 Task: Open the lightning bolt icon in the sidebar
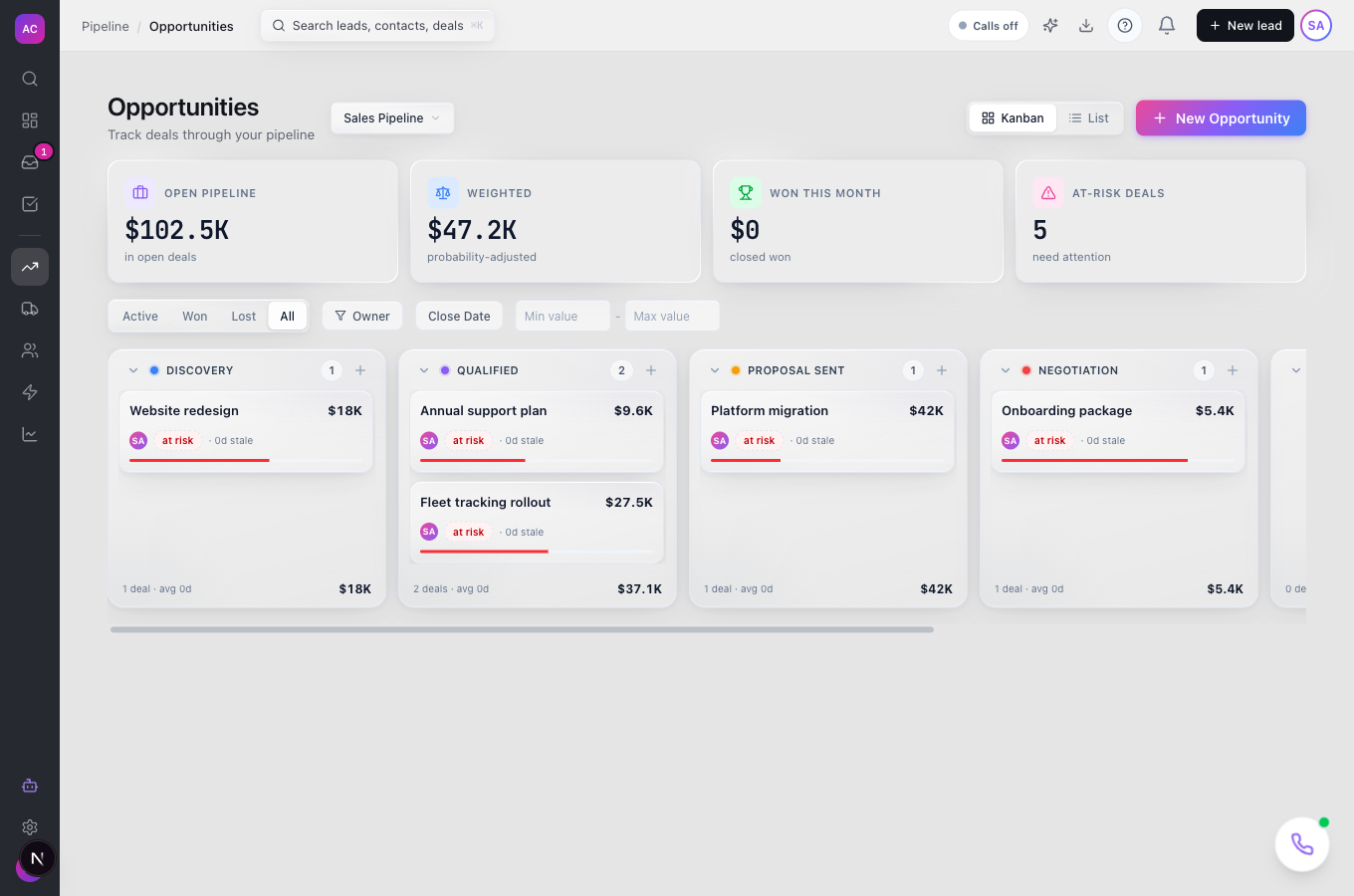pyautogui.click(x=30, y=392)
